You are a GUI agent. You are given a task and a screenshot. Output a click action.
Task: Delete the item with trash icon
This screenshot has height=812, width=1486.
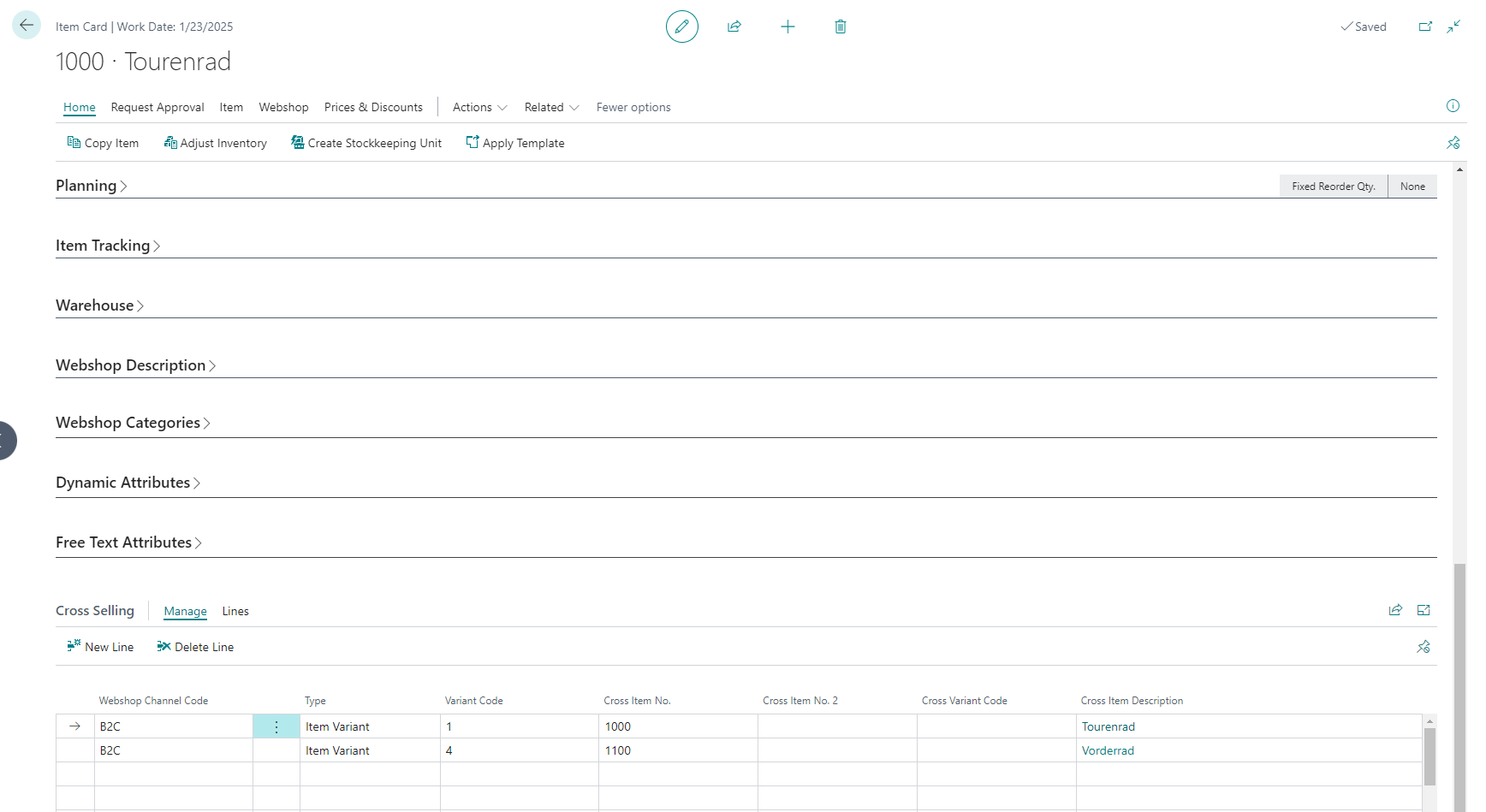(x=841, y=27)
